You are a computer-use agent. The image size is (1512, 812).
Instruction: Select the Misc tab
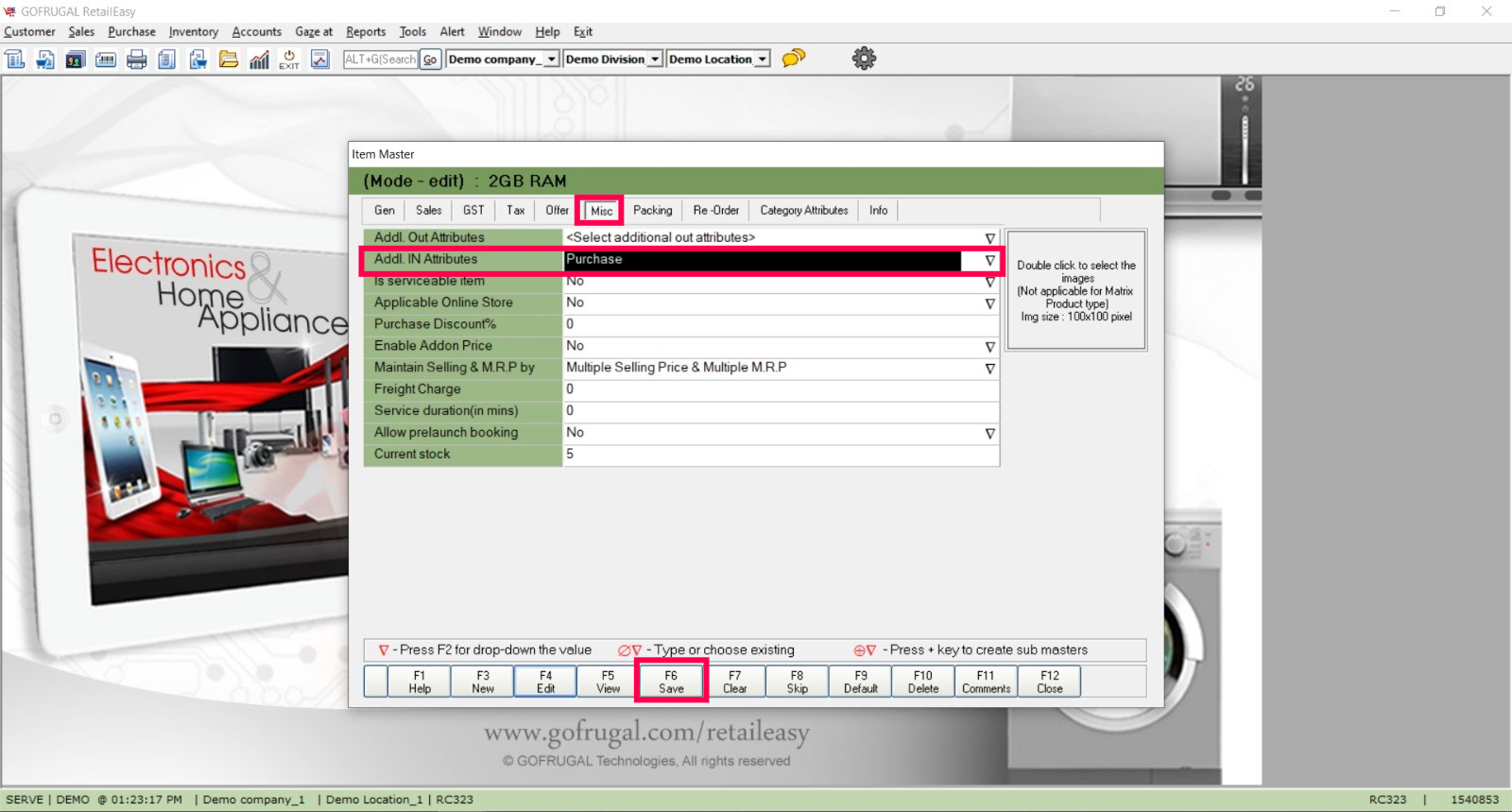[601, 211]
